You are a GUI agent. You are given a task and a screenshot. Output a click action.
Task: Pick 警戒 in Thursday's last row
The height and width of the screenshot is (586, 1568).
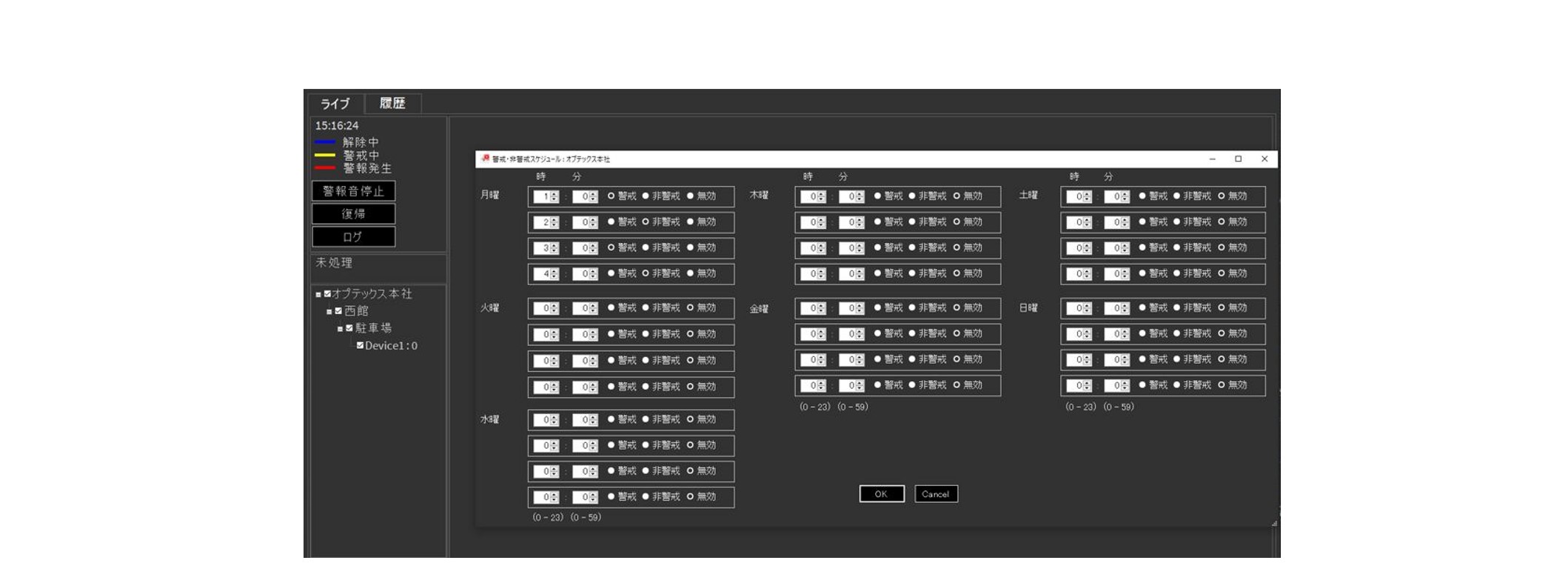click(877, 273)
